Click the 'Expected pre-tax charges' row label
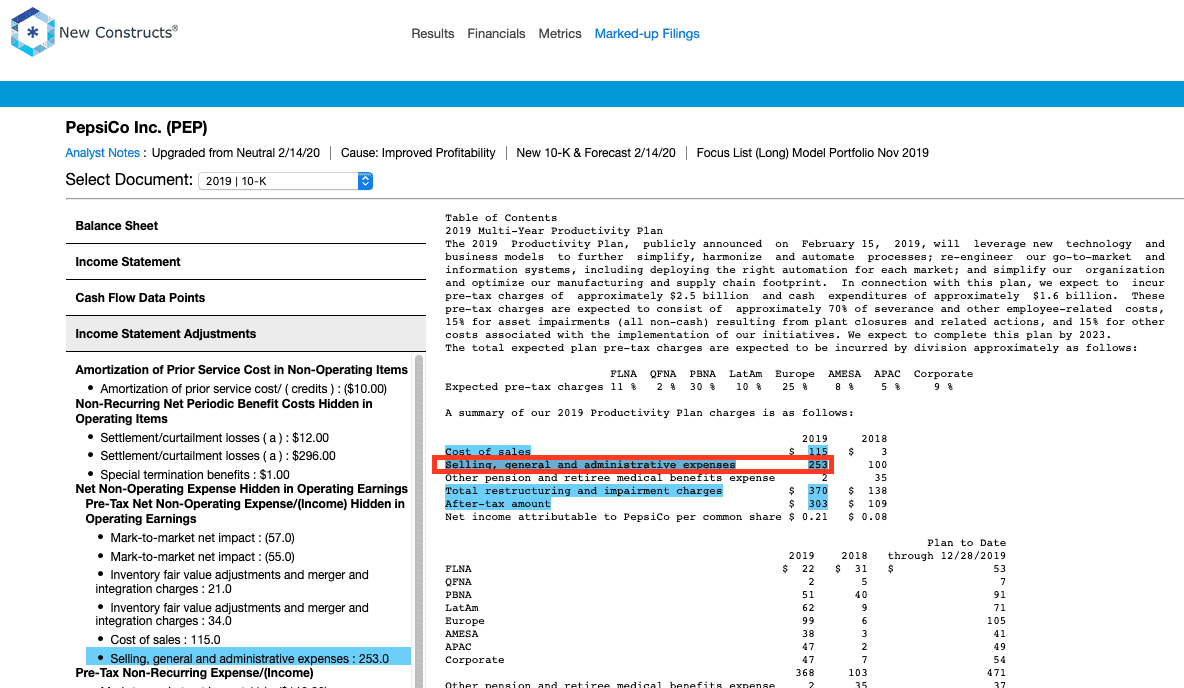This screenshot has height=688, width=1184. (524, 387)
